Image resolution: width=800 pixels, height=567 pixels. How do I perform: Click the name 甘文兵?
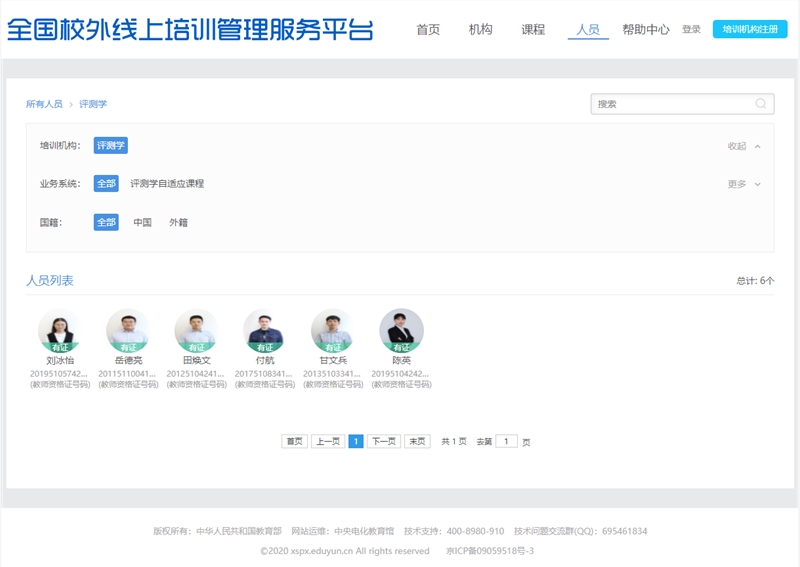click(333, 360)
